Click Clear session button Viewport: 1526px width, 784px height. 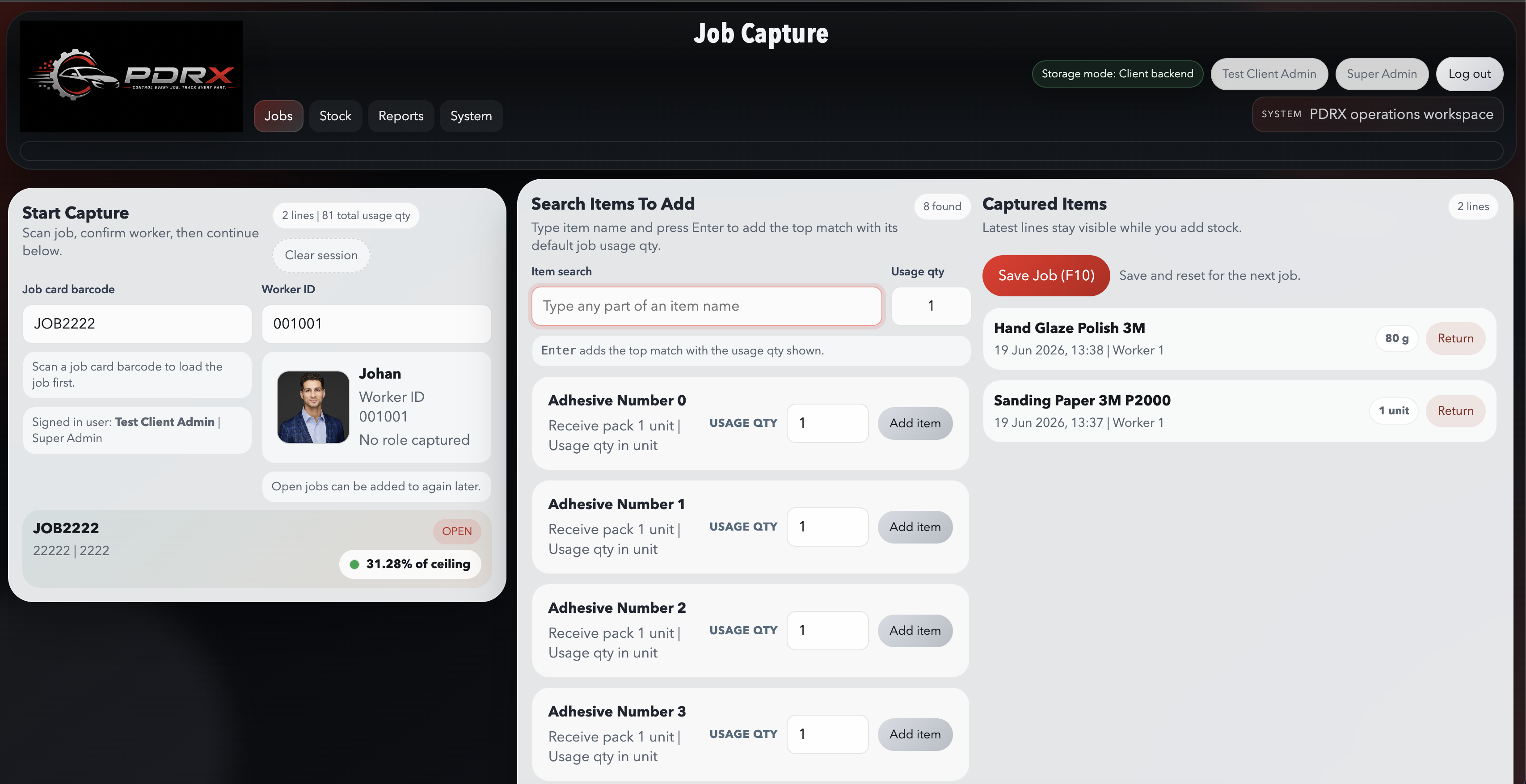321,255
